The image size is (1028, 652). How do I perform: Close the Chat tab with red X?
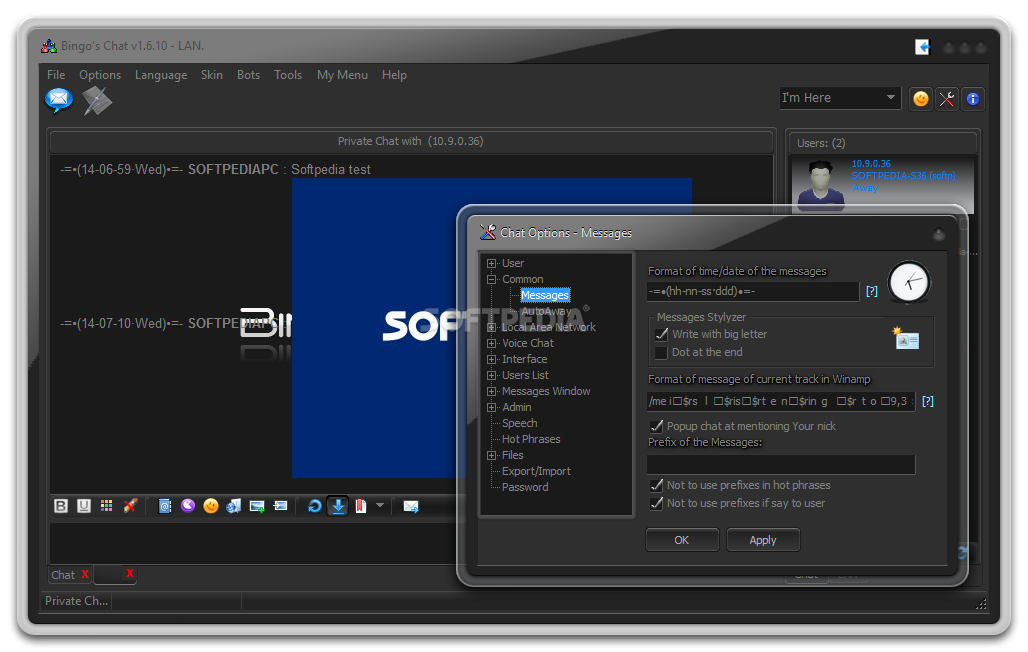tap(85, 575)
